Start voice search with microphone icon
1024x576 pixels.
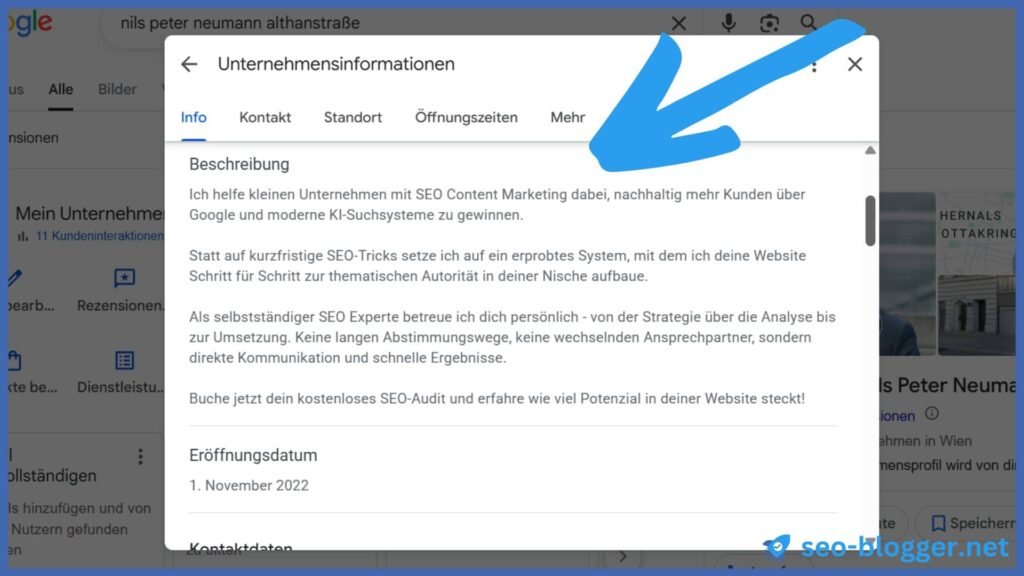pos(728,23)
